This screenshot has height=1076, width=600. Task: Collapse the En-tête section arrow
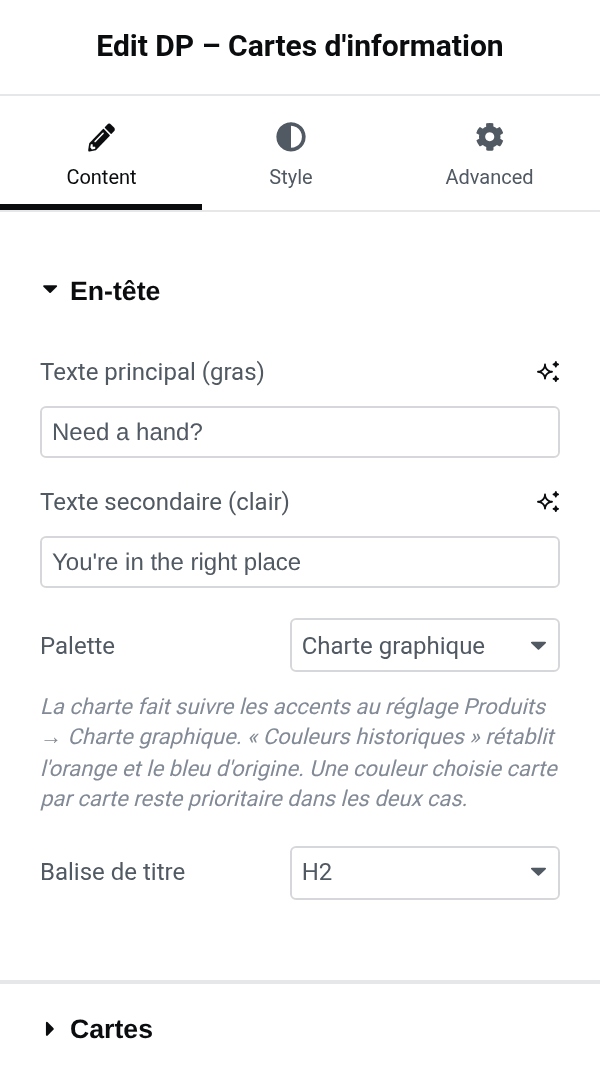tap(49, 290)
